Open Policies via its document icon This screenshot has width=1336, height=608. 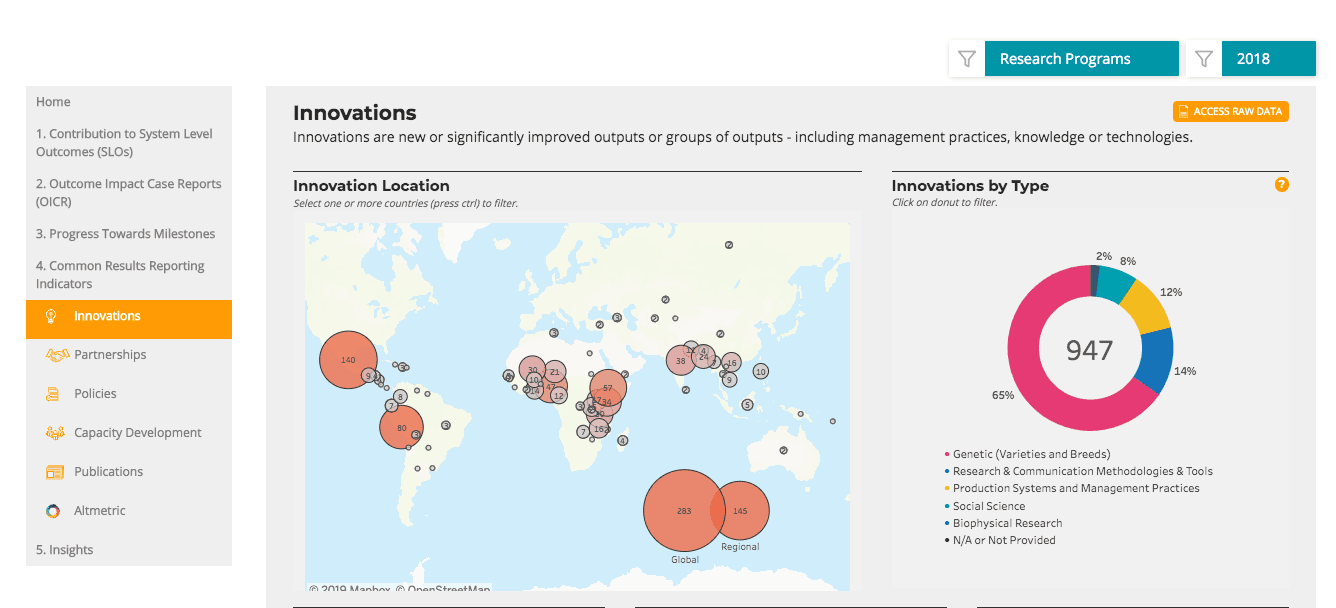[53, 393]
